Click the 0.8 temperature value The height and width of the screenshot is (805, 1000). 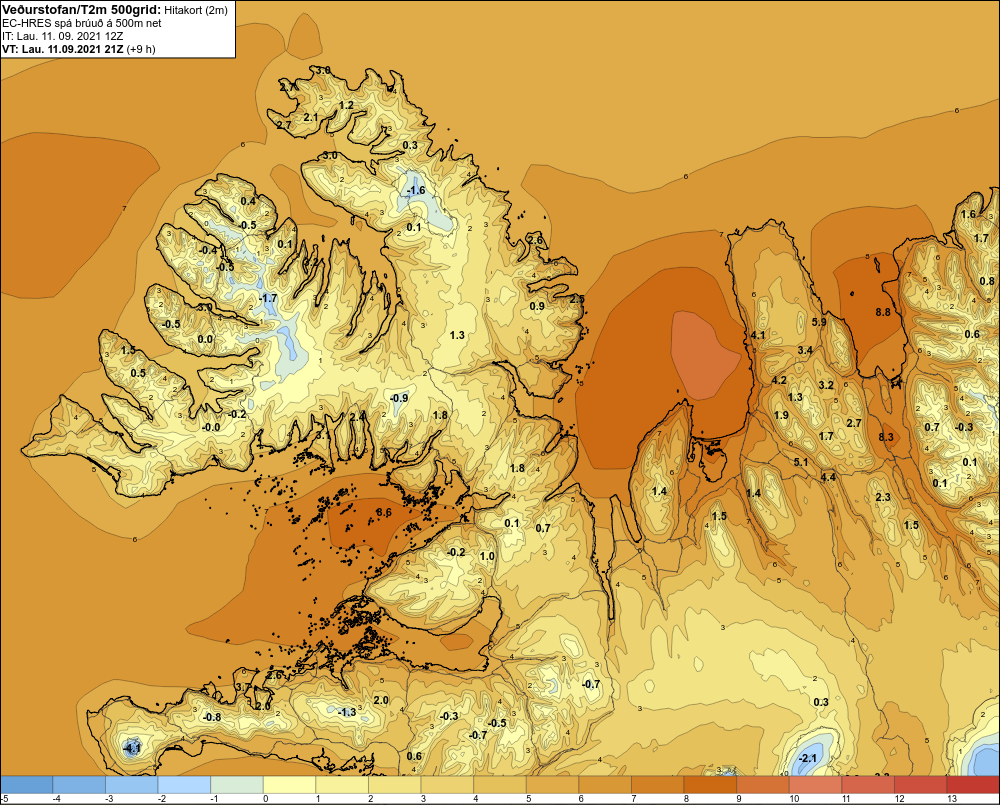coord(987,281)
